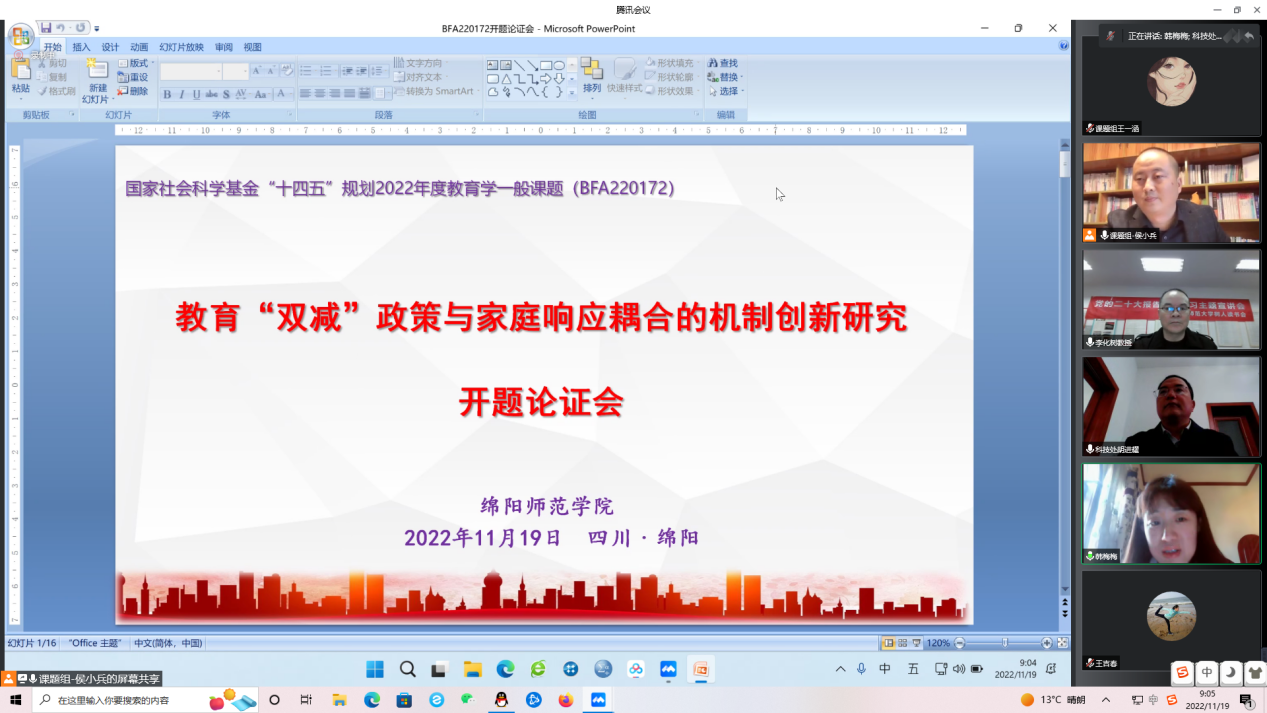Screen dimensions: 1267x713
Task: Switch to the Slide Show (幻灯片放映) tab
Action: point(181,47)
